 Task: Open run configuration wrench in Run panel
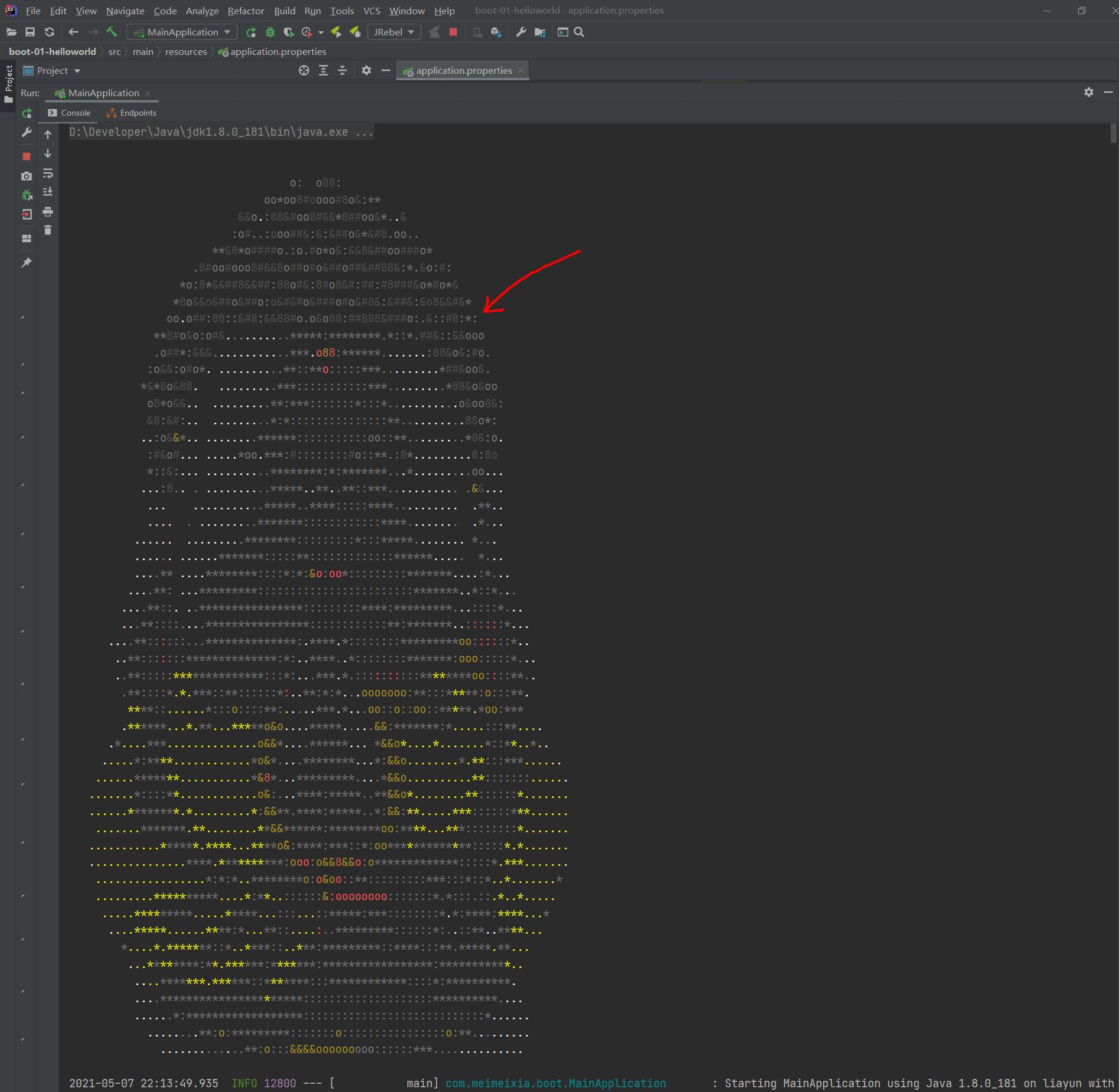tap(27, 132)
